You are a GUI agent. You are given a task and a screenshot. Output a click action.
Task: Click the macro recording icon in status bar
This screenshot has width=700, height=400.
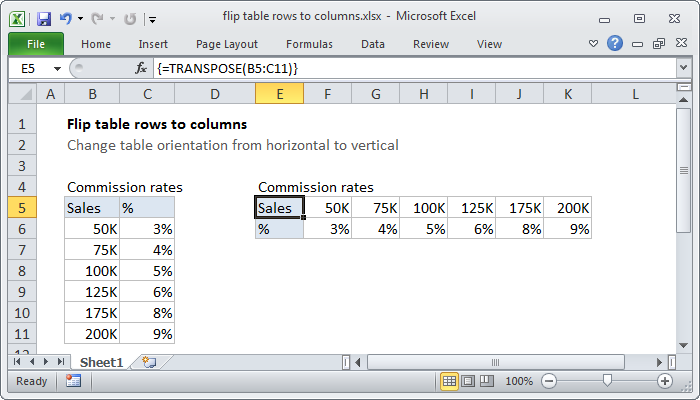coord(73,381)
